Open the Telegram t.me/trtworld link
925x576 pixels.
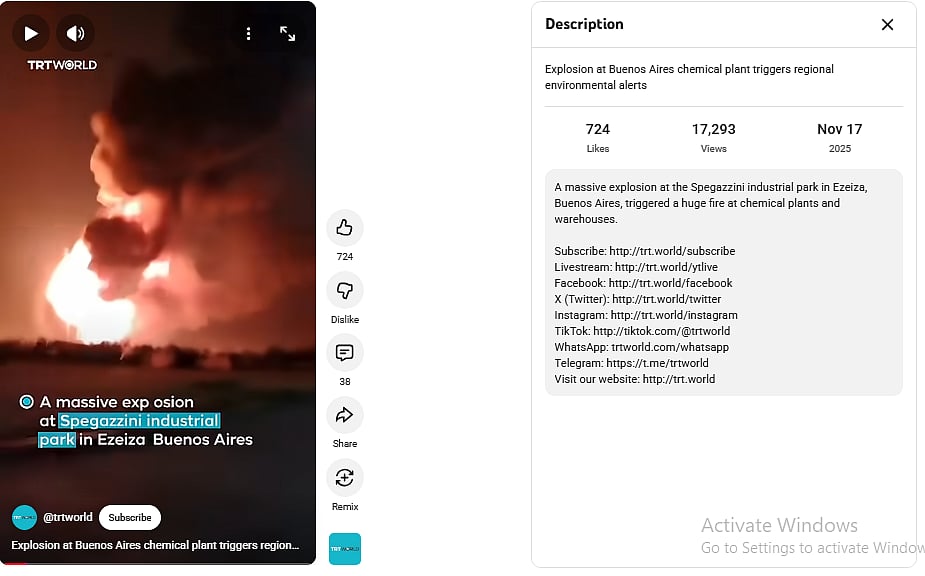(x=657, y=363)
